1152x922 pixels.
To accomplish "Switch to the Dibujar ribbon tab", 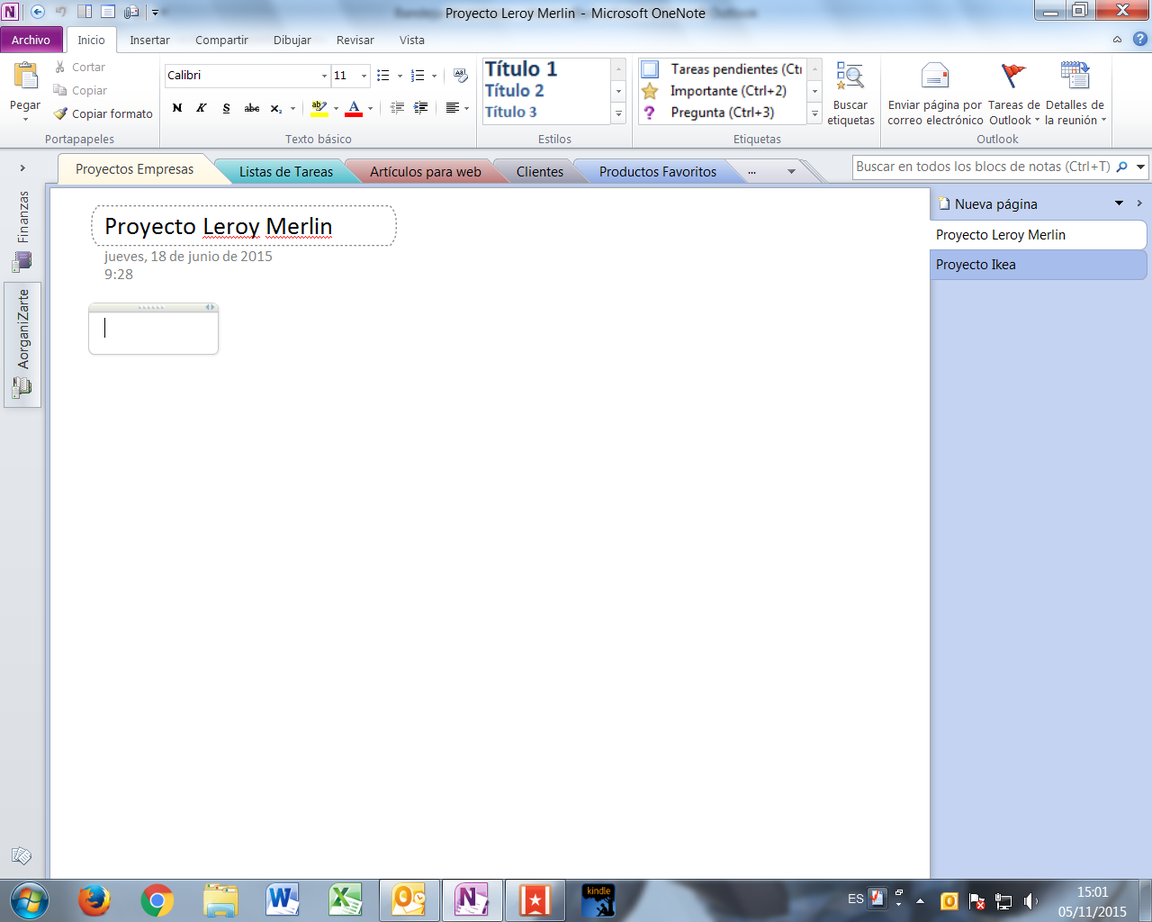I will pyautogui.click(x=292, y=40).
